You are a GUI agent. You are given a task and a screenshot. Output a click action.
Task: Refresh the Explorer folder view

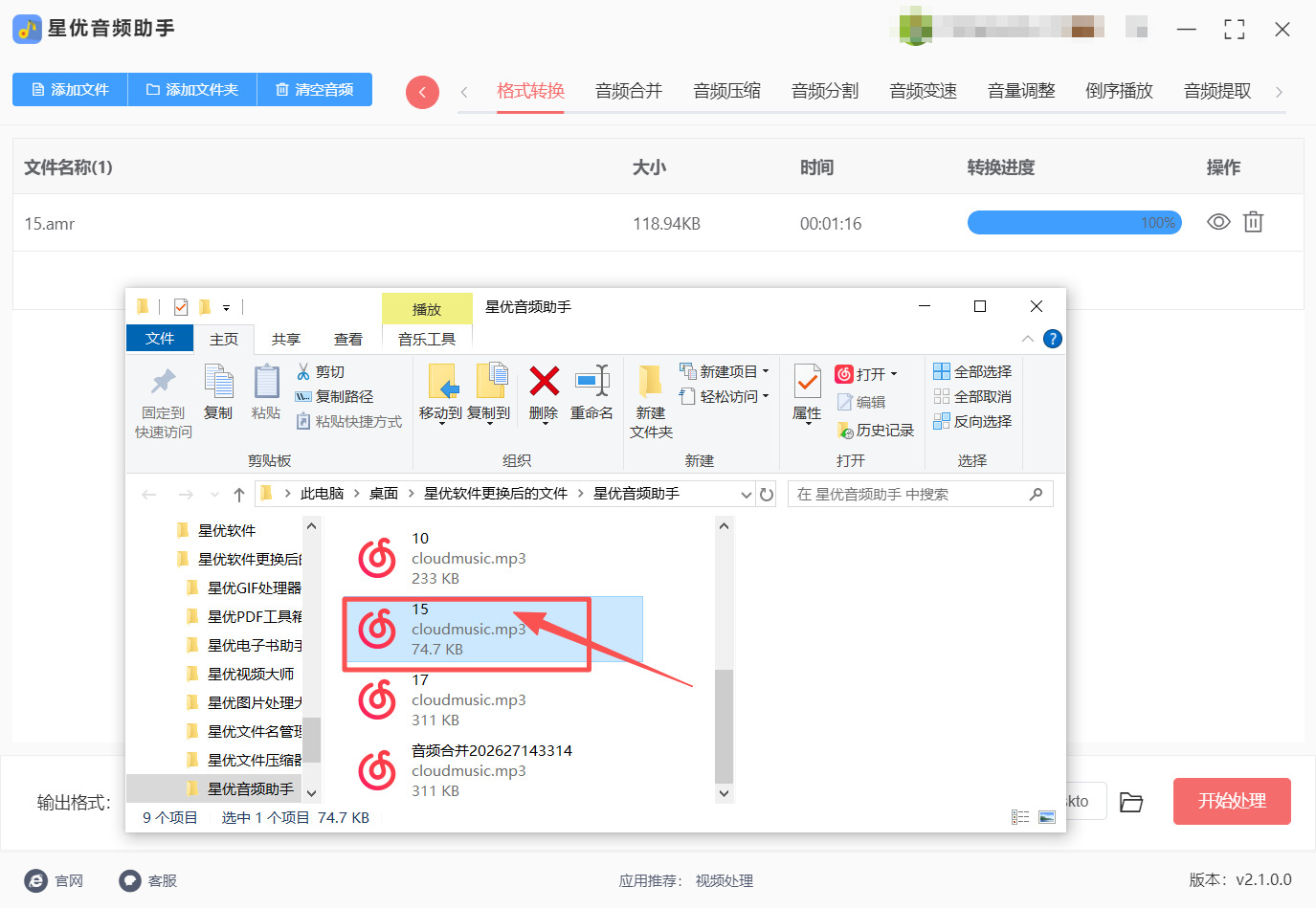coord(767,495)
